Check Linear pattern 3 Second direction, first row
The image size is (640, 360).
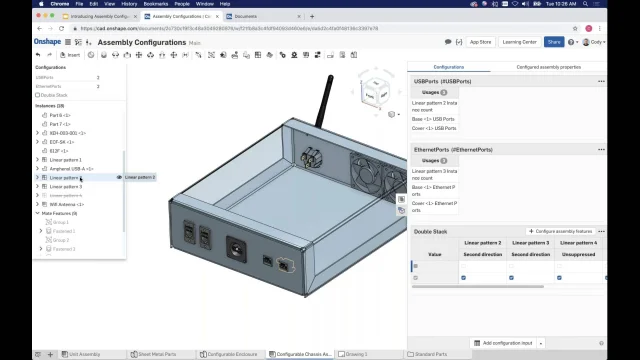[511, 266]
